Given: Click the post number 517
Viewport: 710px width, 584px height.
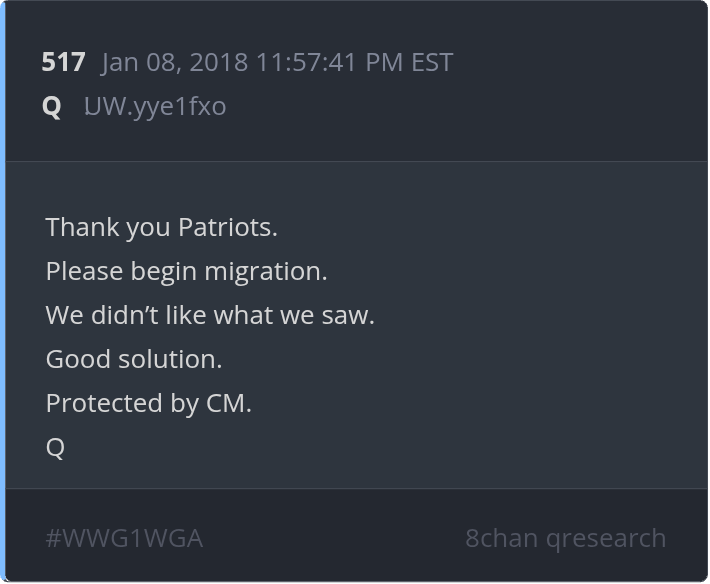Looking at the screenshot, I should (63, 62).
